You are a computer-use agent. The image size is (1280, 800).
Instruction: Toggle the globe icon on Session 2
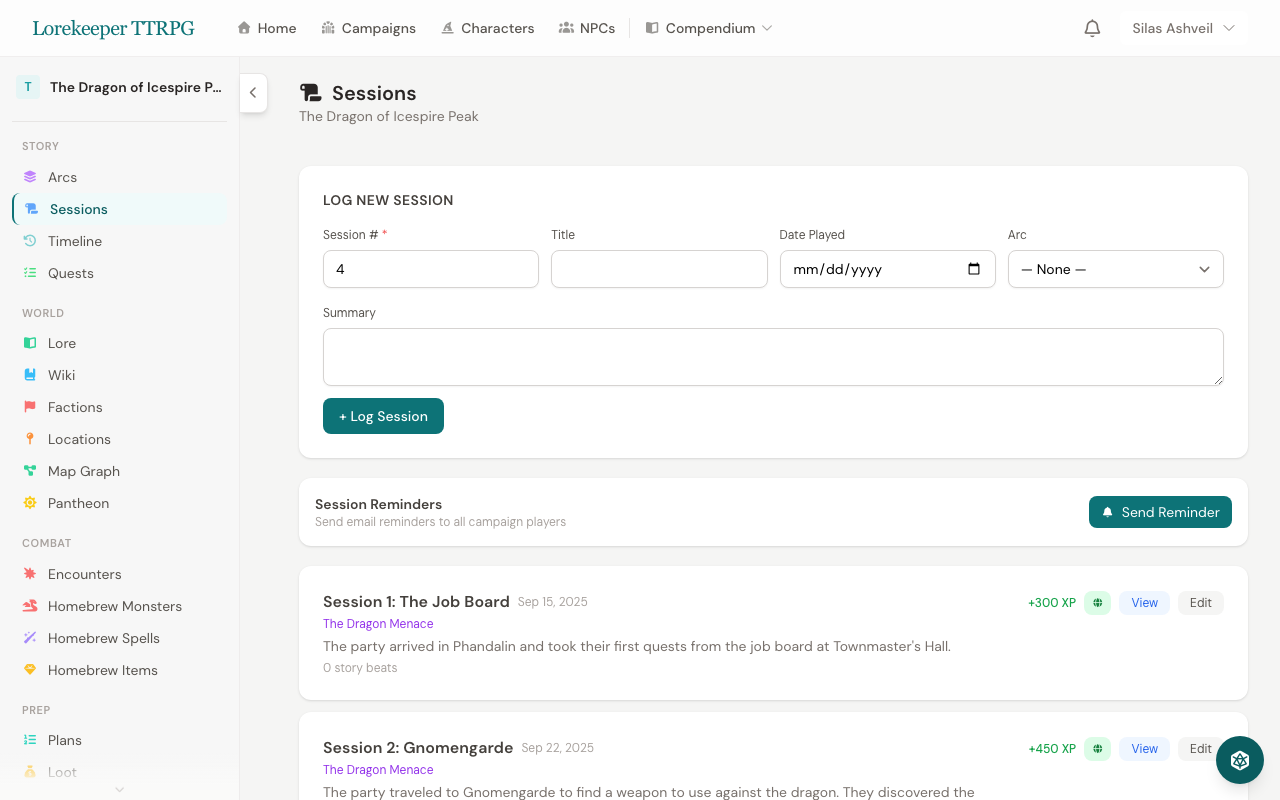pos(1097,748)
